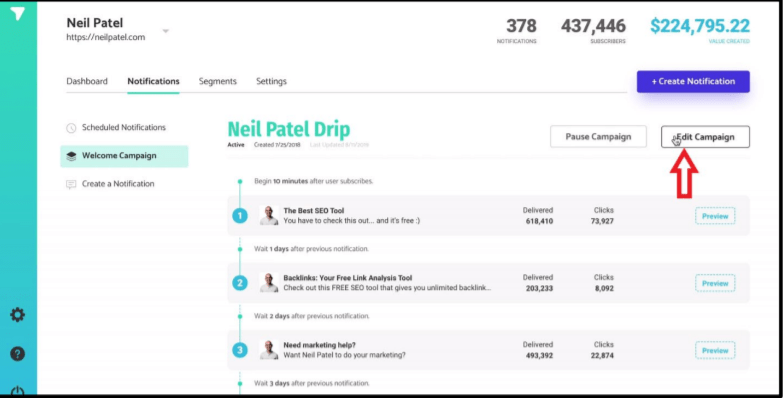Image resolution: width=783 pixels, height=398 pixels.
Task: Click the numbered circle for step 3
Action: (240, 350)
